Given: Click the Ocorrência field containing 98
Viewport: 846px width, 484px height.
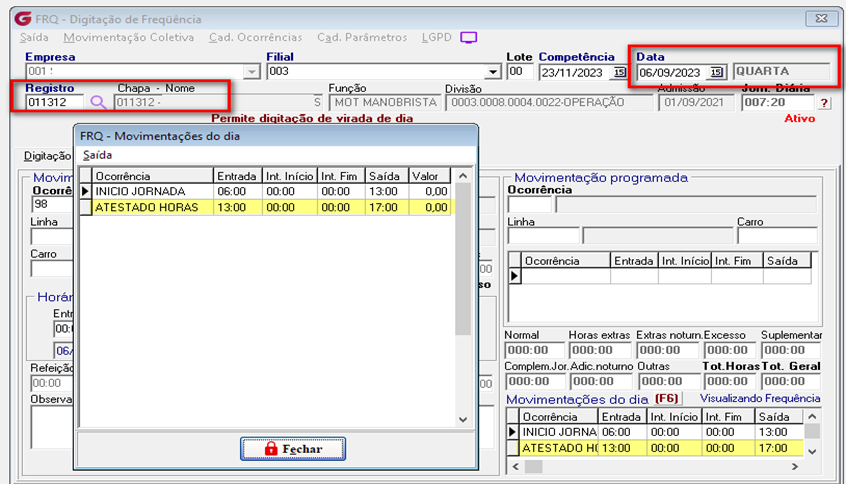Looking at the screenshot, I should pyautogui.click(x=52, y=204).
